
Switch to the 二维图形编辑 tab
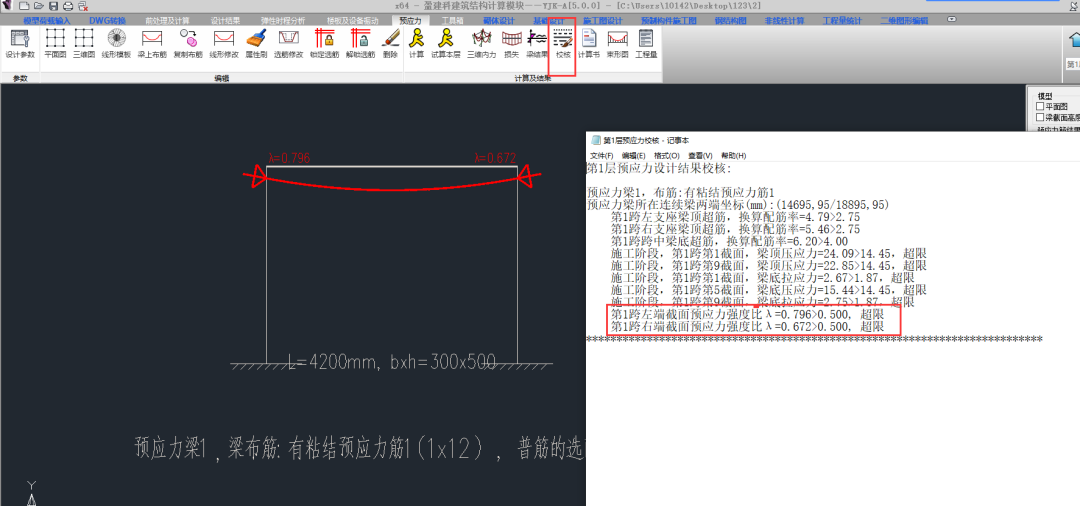[904, 21]
